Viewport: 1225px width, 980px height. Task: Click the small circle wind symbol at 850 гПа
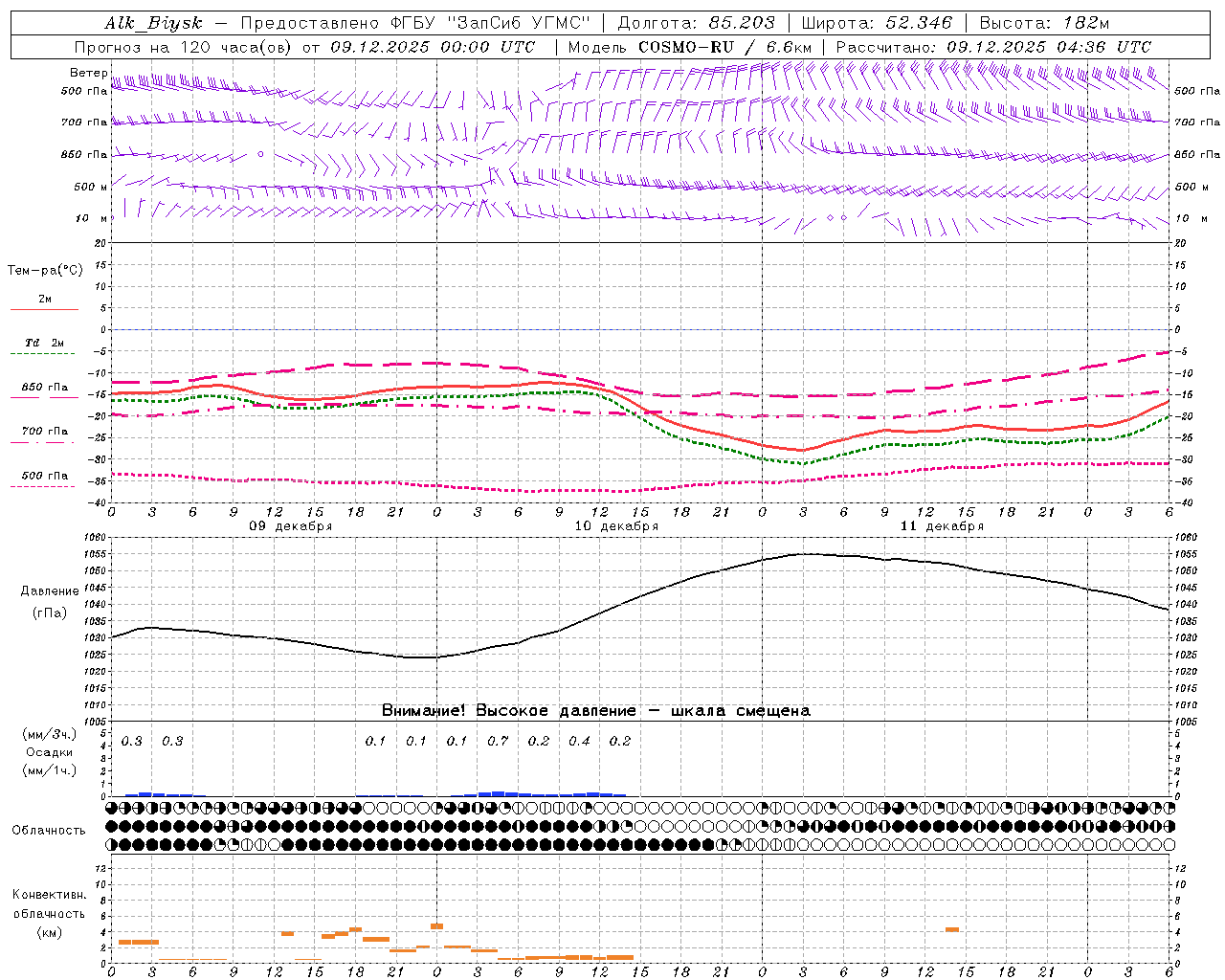pyautogui.click(x=260, y=154)
